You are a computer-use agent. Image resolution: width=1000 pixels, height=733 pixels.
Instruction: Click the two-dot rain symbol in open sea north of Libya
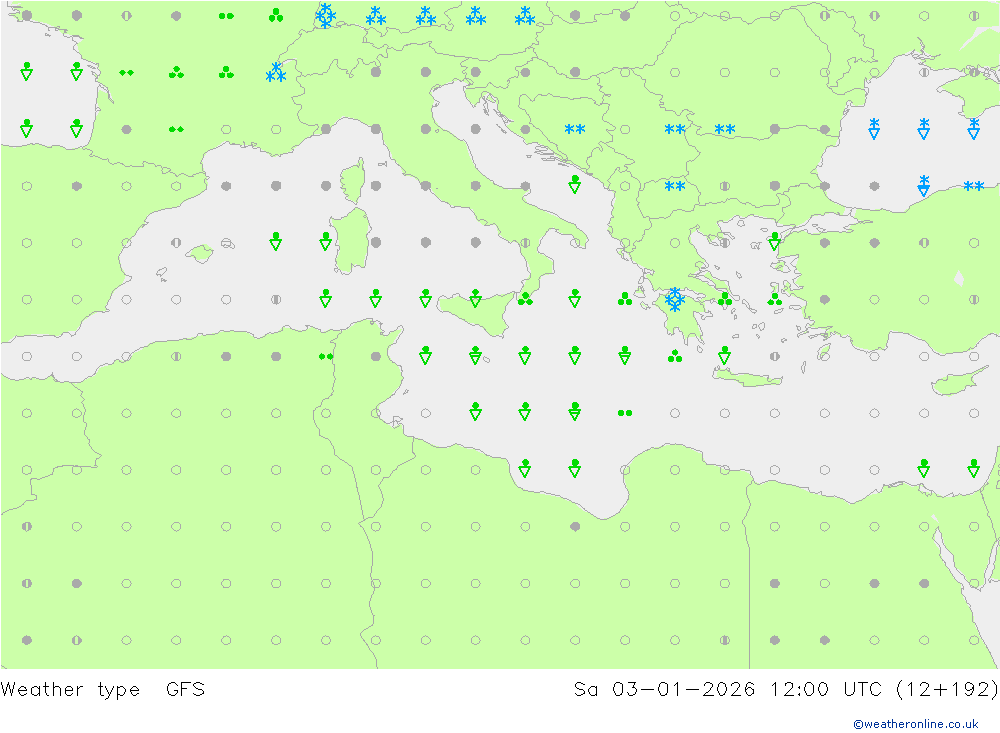click(625, 413)
